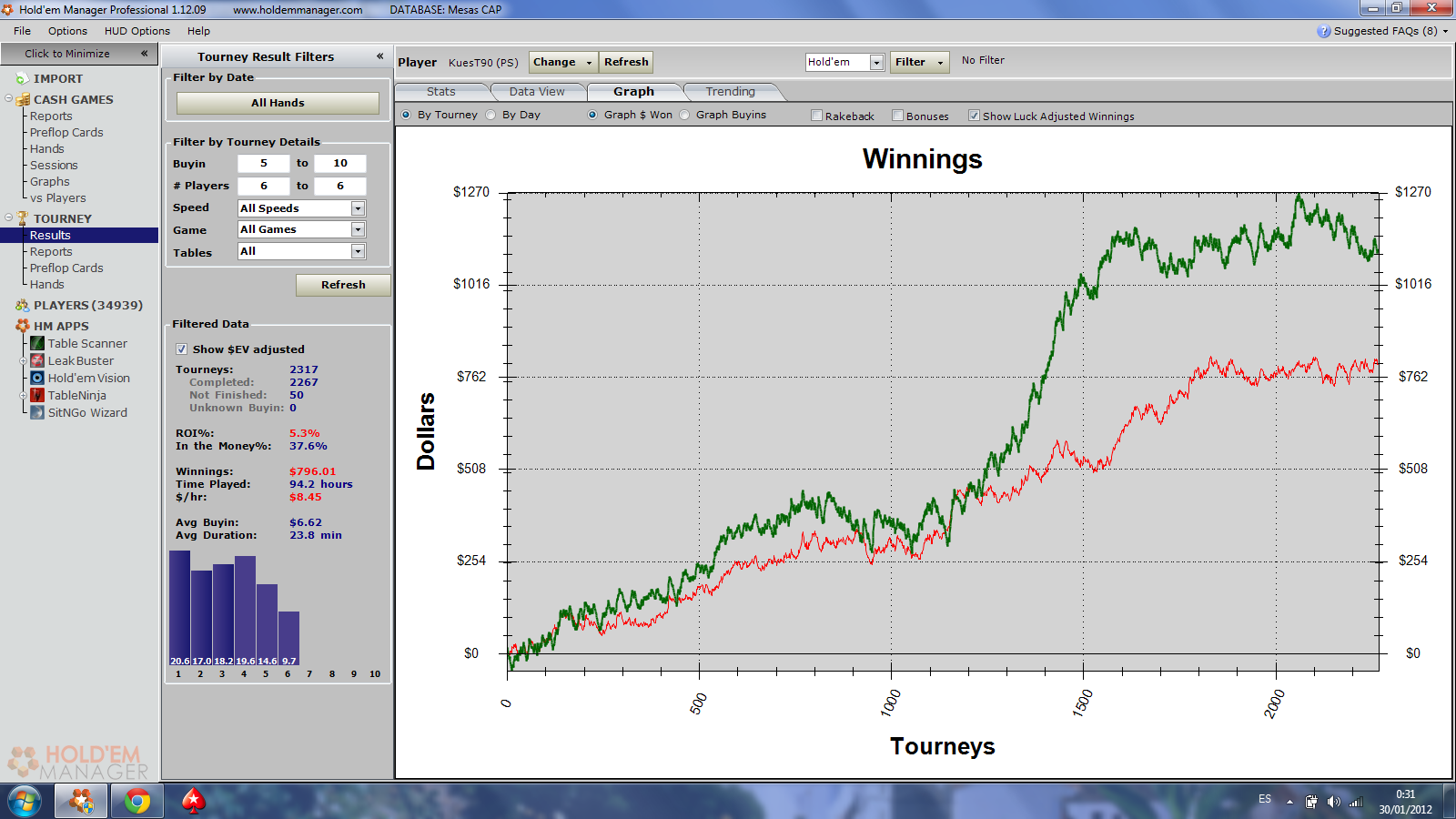Click the minimum Buyin field

click(x=263, y=164)
